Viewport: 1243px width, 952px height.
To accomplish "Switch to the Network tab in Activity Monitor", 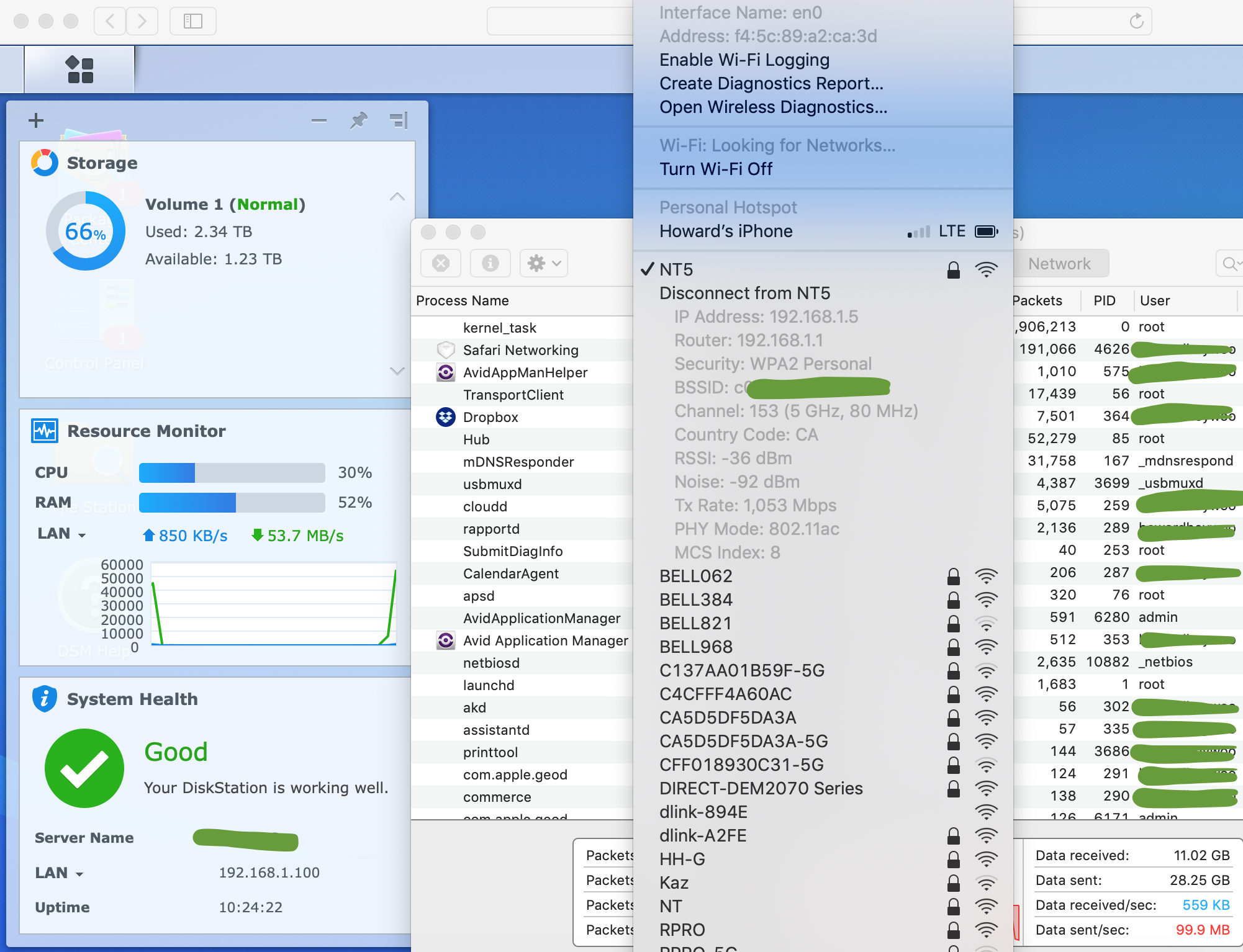I will pos(1060,264).
